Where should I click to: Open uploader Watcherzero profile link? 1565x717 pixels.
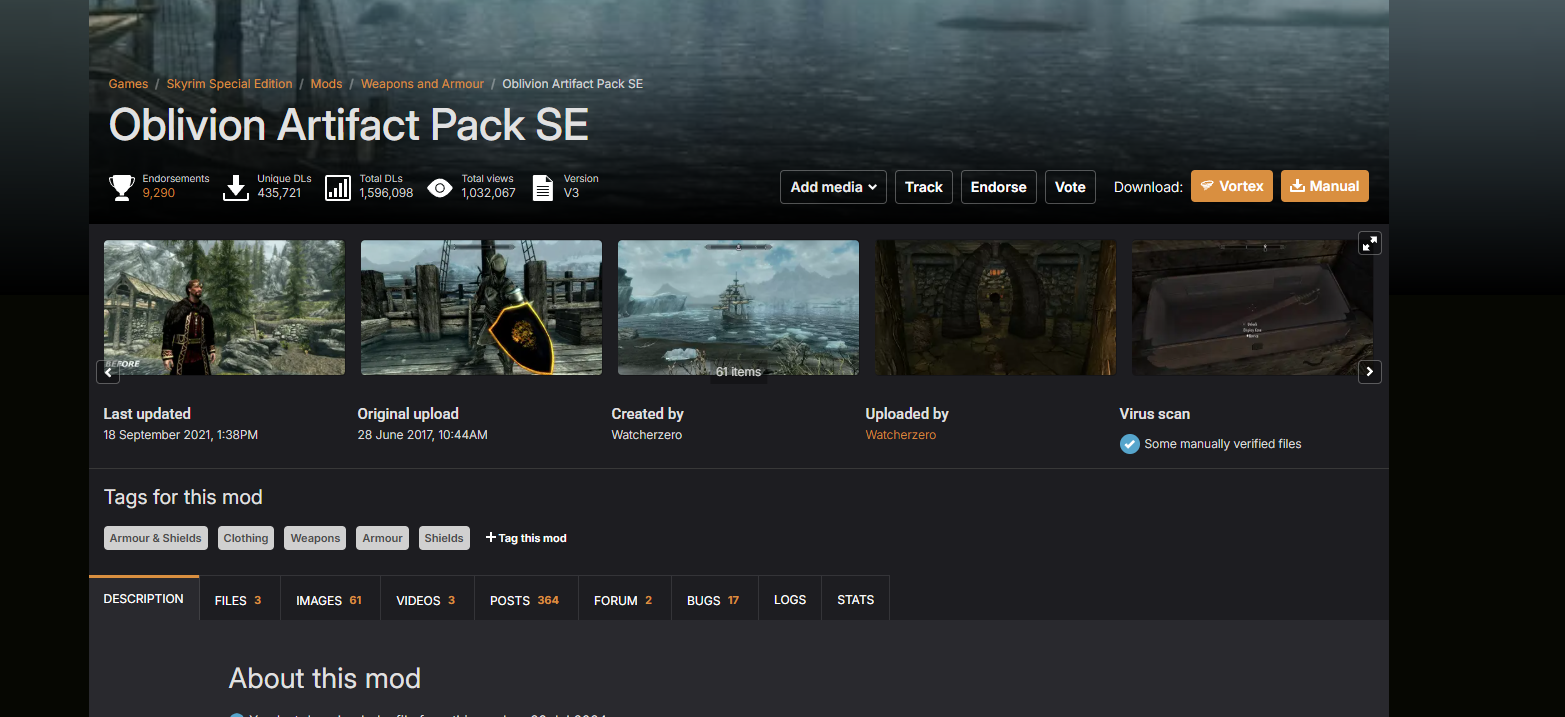click(x=901, y=435)
